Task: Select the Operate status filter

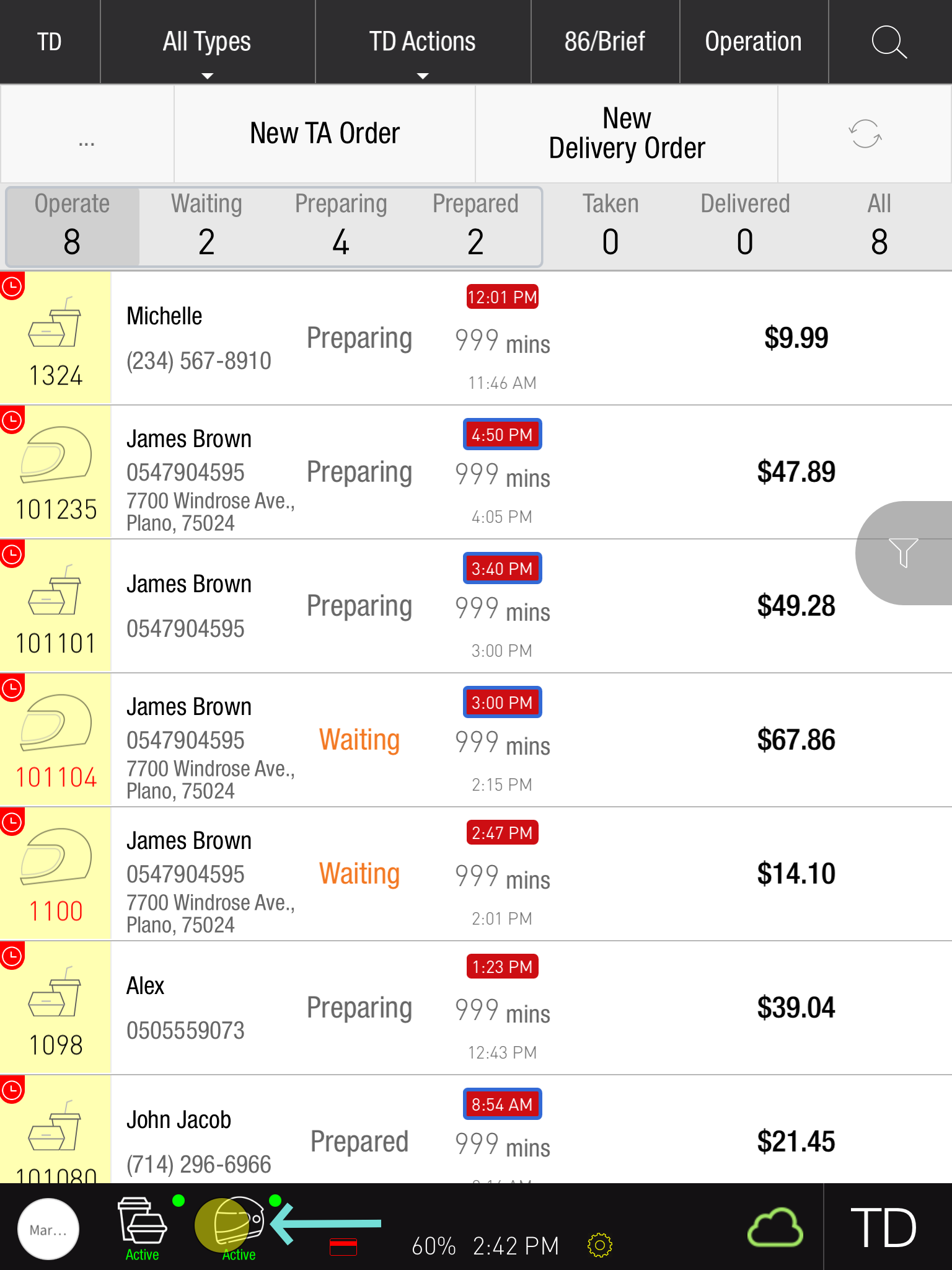Action: [x=72, y=226]
